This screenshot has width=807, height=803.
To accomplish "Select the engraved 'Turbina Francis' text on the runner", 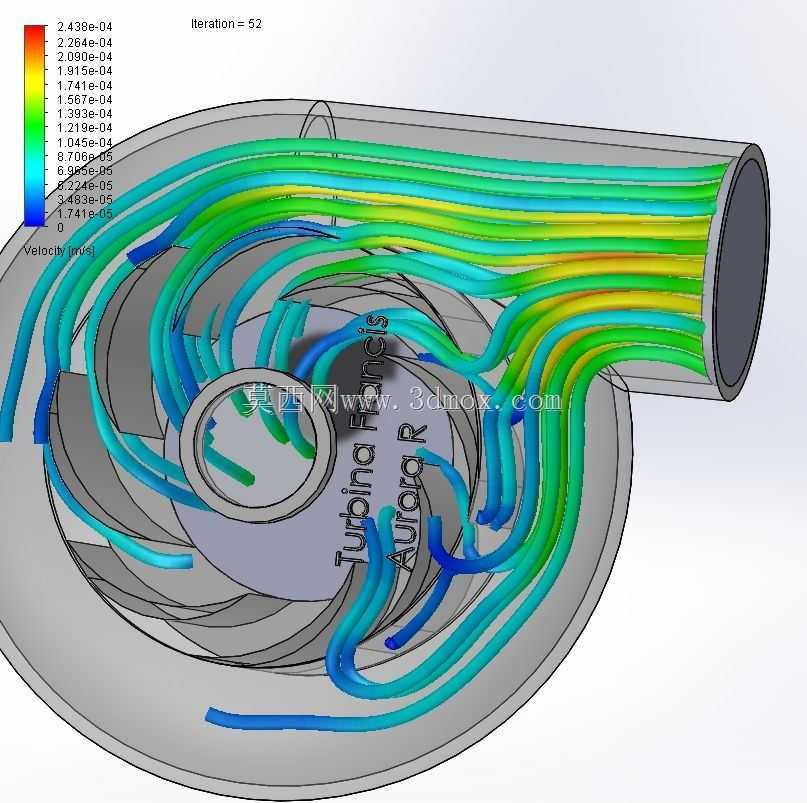I will coord(361,442).
